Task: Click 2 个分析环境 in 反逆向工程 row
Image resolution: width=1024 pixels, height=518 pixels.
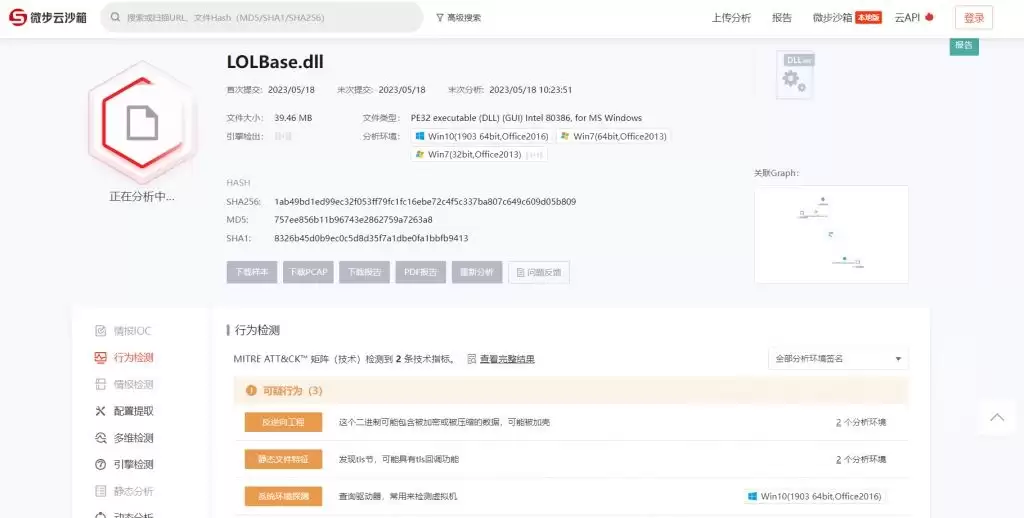Action: tap(861, 423)
